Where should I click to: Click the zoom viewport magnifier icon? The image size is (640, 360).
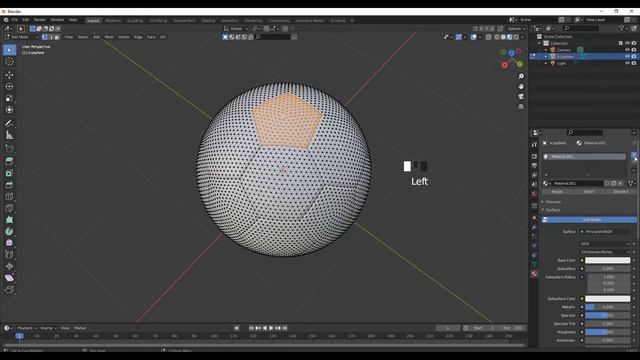click(x=521, y=76)
